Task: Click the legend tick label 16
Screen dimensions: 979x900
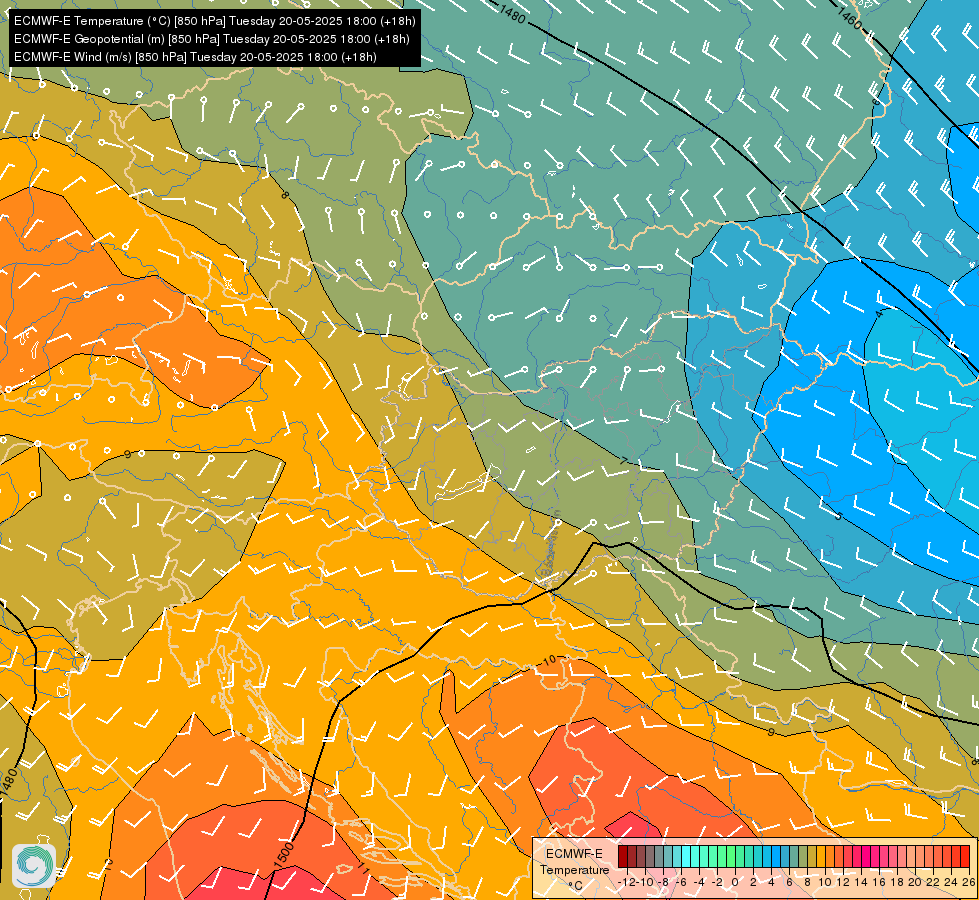Action: pos(879,882)
